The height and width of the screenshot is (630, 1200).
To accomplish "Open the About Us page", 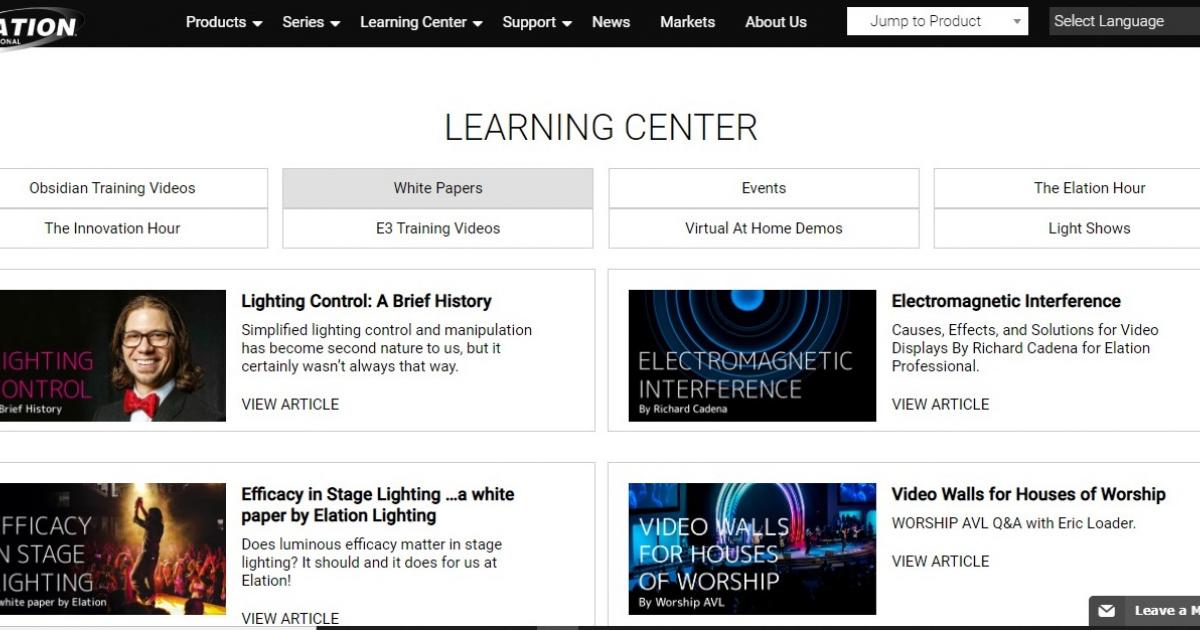I will click(776, 22).
